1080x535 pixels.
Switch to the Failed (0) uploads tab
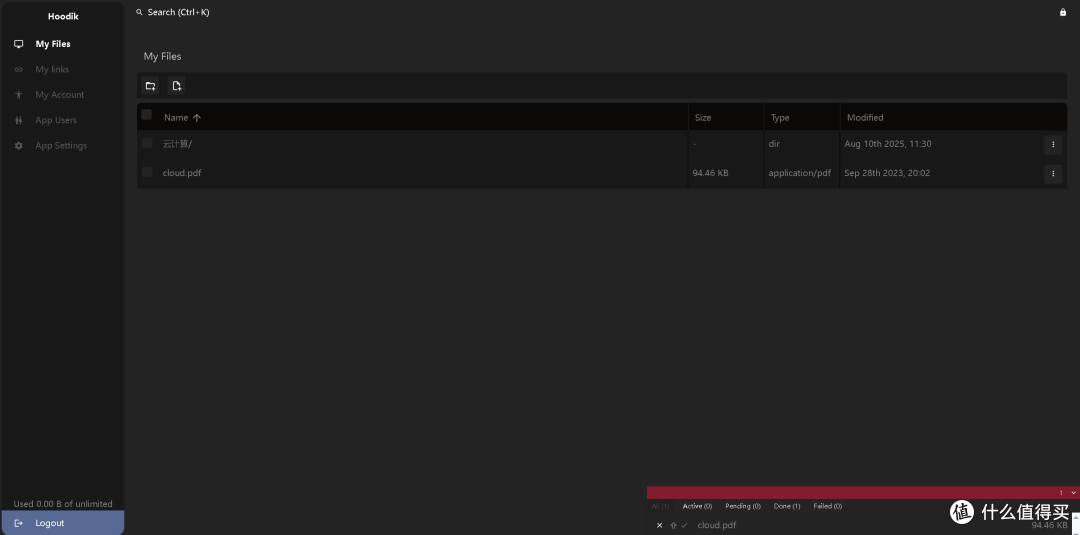(x=827, y=506)
